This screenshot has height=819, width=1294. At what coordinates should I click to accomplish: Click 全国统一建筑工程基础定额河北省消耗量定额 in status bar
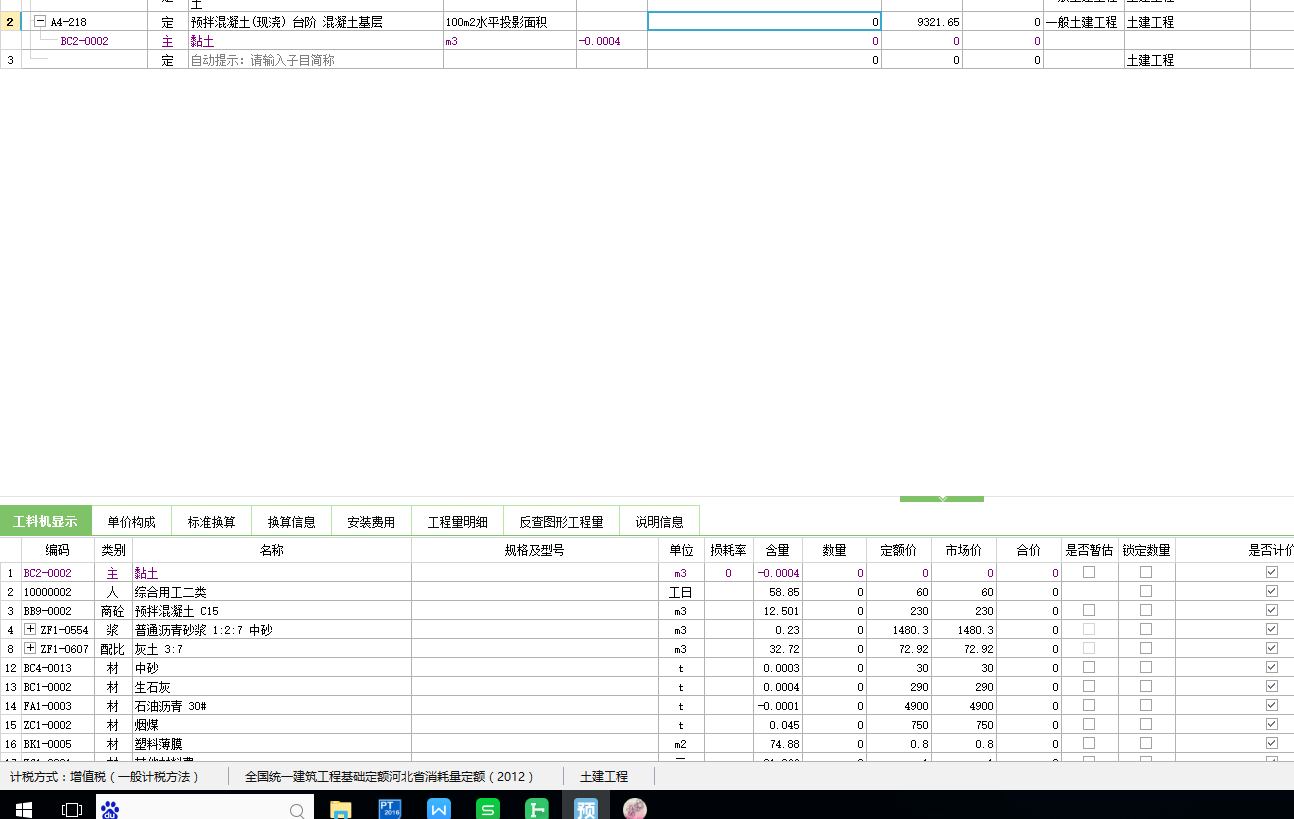pyautogui.click(x=390, y=776)
